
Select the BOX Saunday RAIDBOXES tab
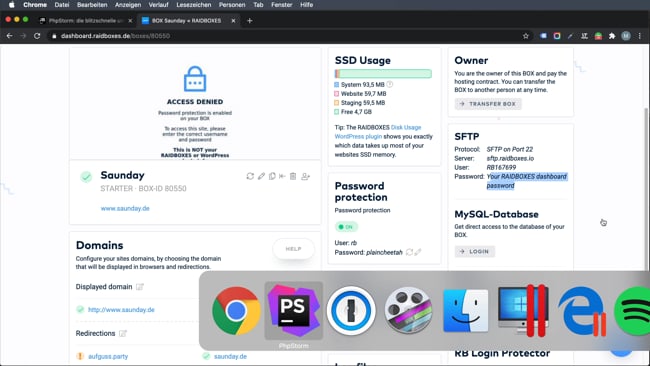tap(187, 21)
